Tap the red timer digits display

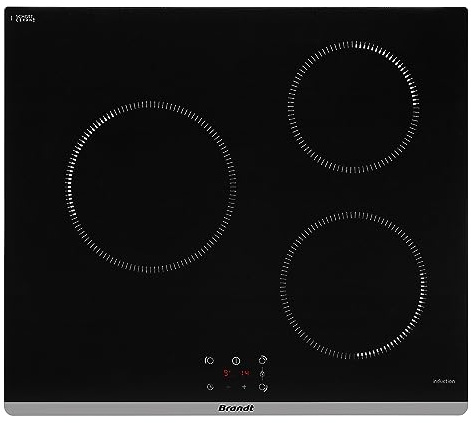[x=245, y=373]
